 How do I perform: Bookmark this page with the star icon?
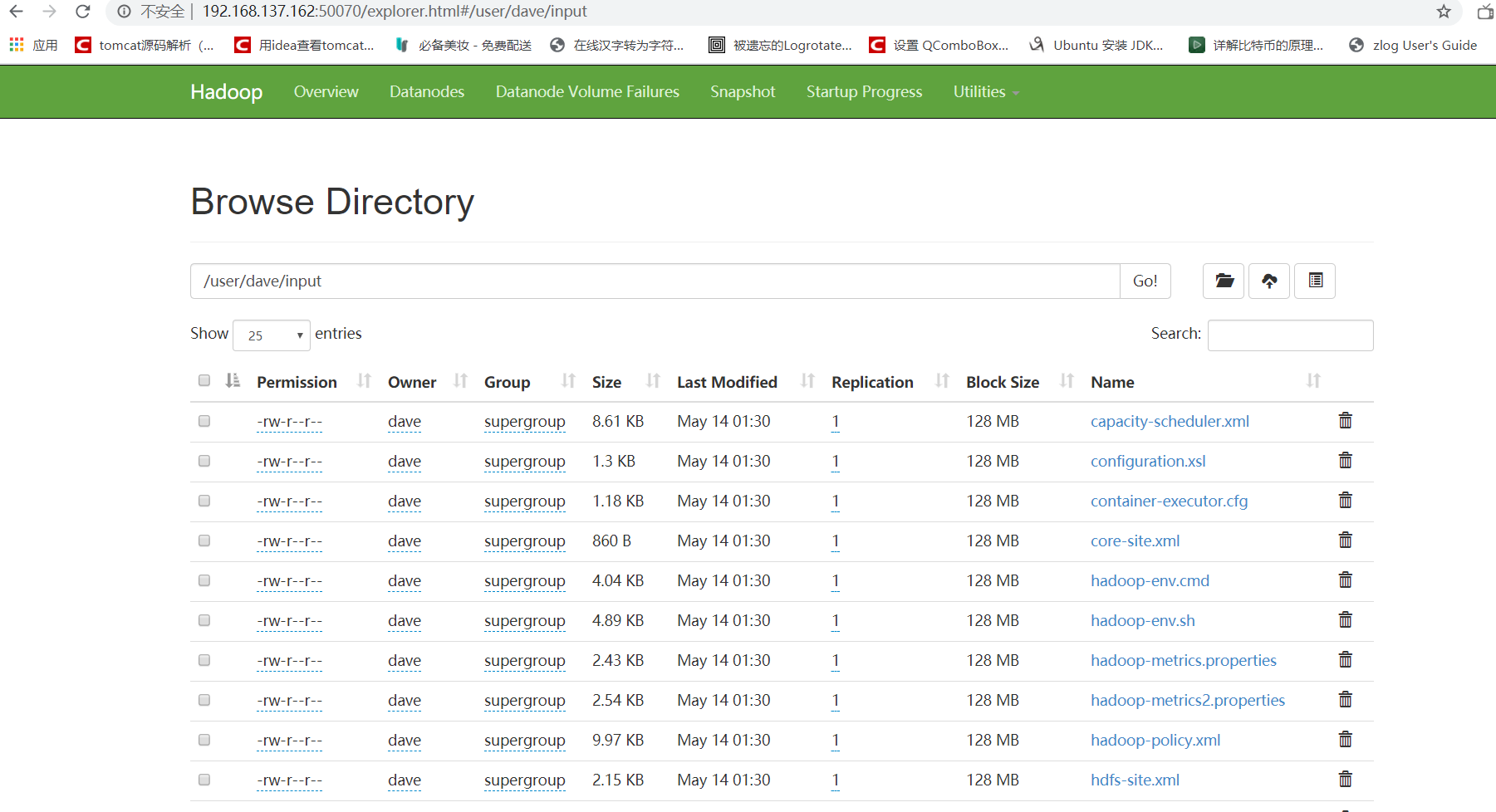click(1444, 12)
